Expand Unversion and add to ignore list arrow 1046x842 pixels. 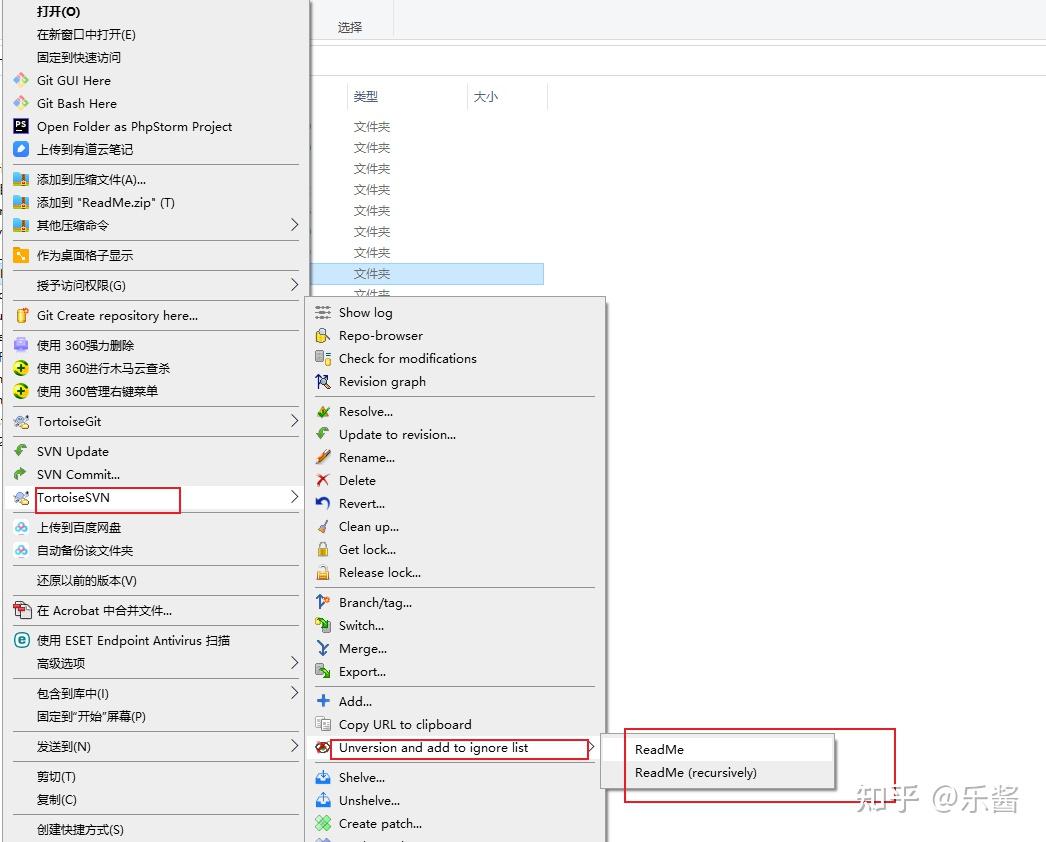pos(591,747)
